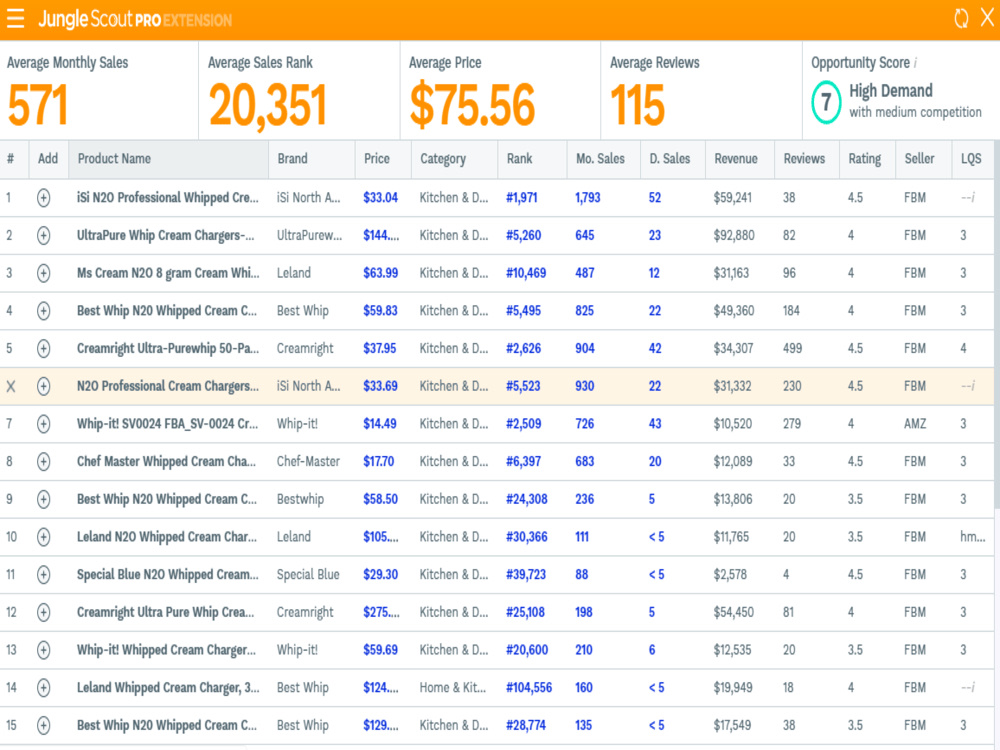Close the Jungle Scout extension window
1000x750 pixels.
pyautogui.click(x=987, y=18)
